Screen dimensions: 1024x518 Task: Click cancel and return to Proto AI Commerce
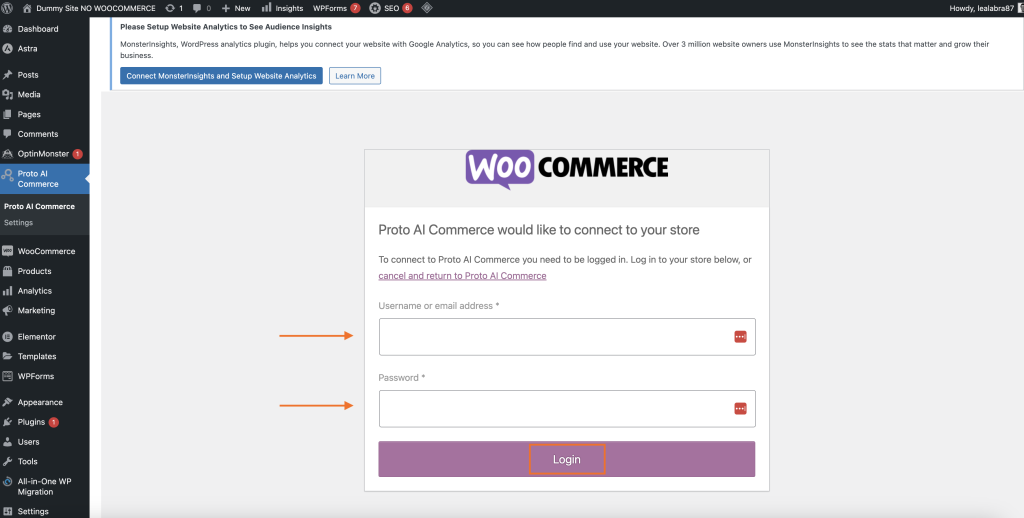tap(462, 276)
